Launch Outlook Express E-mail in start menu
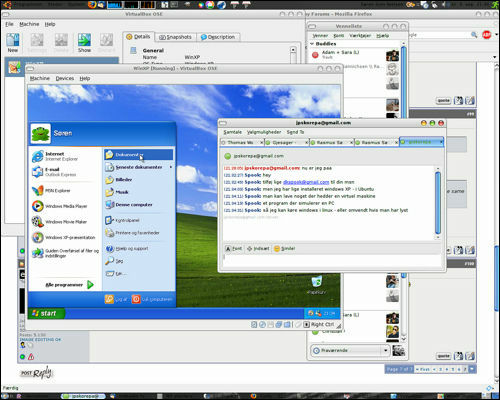Viewport: 500px width, 400px height. pos(54,172)
